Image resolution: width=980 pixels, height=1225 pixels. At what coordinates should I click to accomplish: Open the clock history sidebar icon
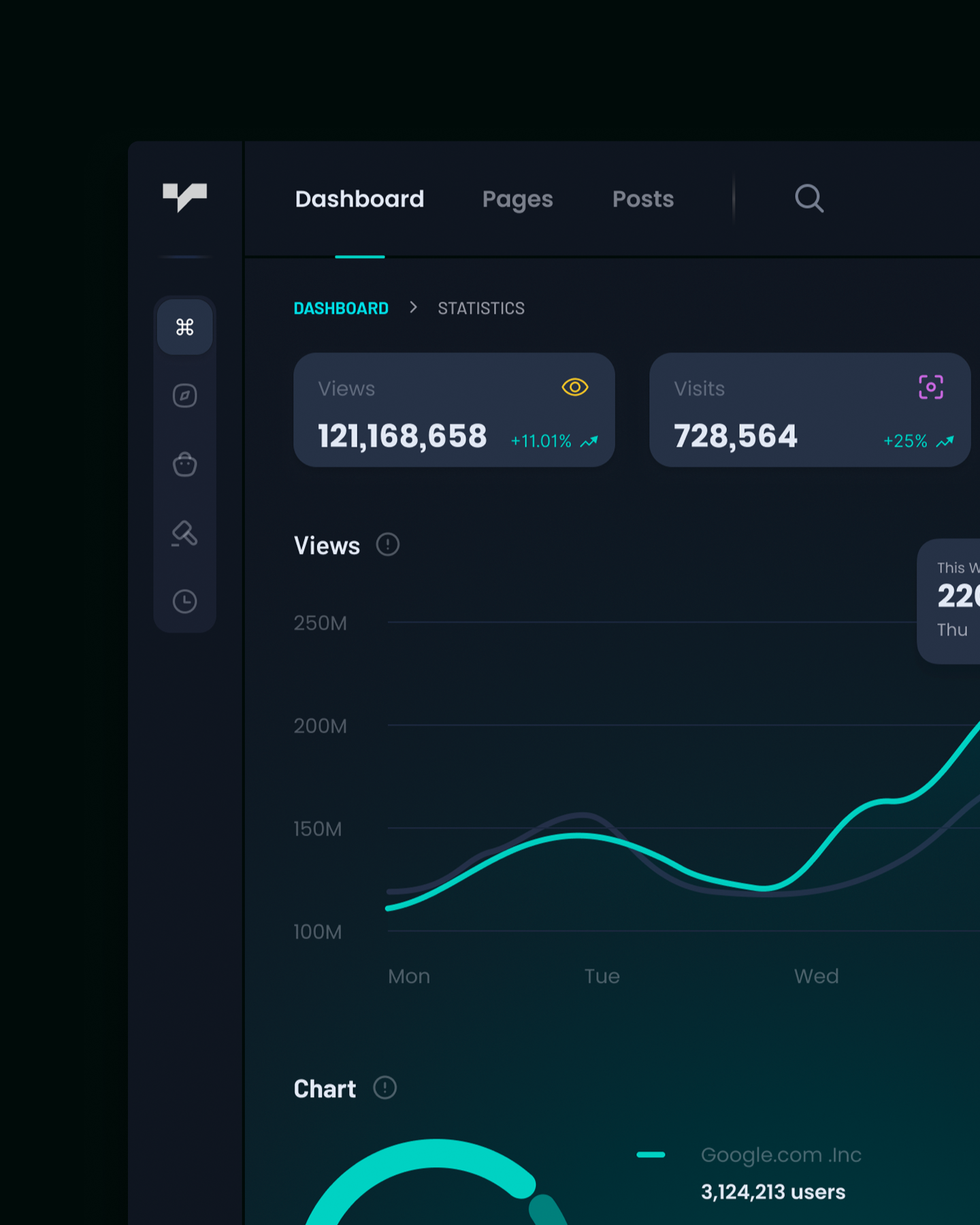point(184,602)
